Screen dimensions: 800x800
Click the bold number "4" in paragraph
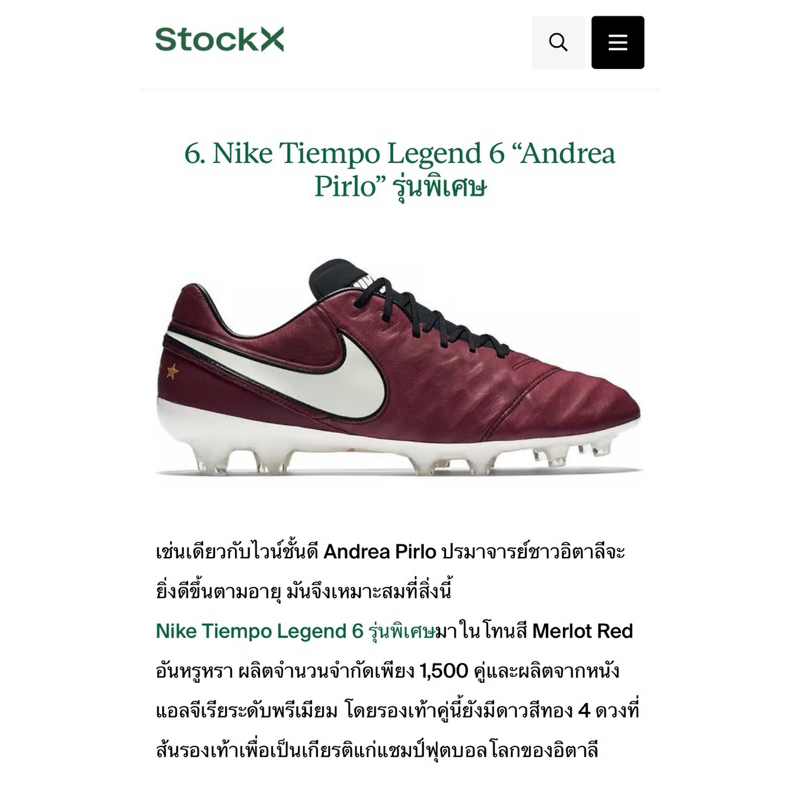584,710
